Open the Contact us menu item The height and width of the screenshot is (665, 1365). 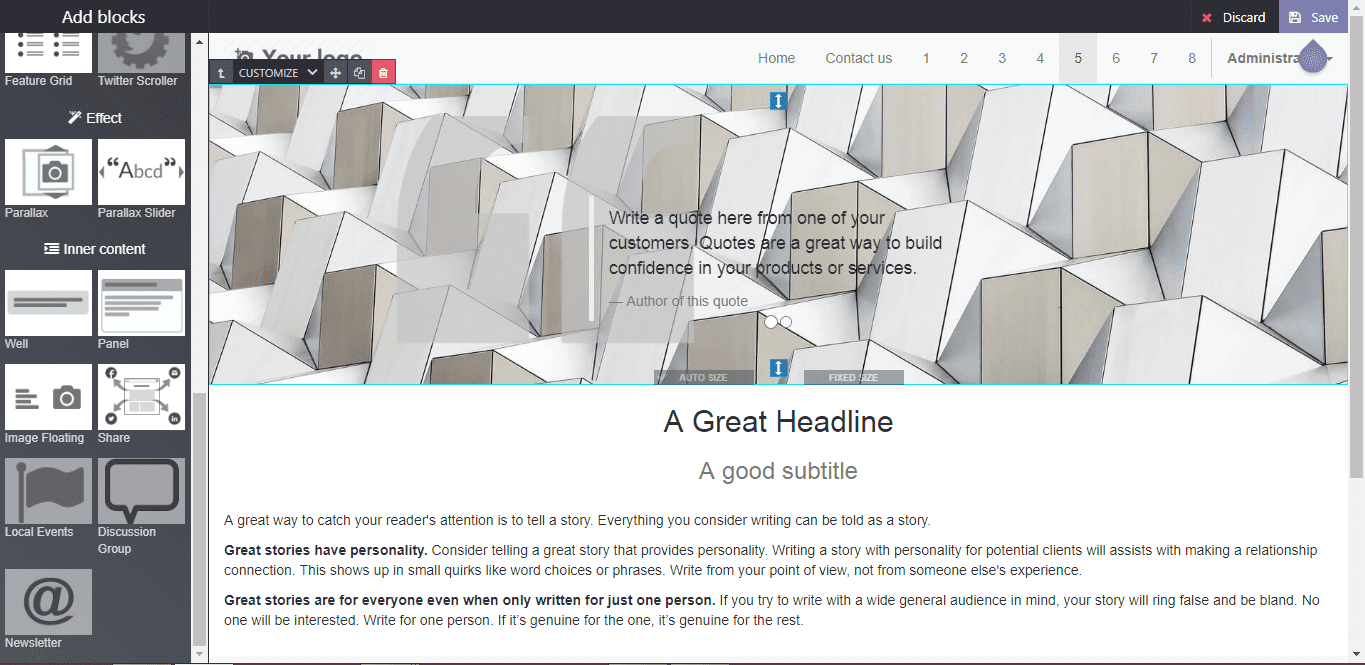click(858, 58)
